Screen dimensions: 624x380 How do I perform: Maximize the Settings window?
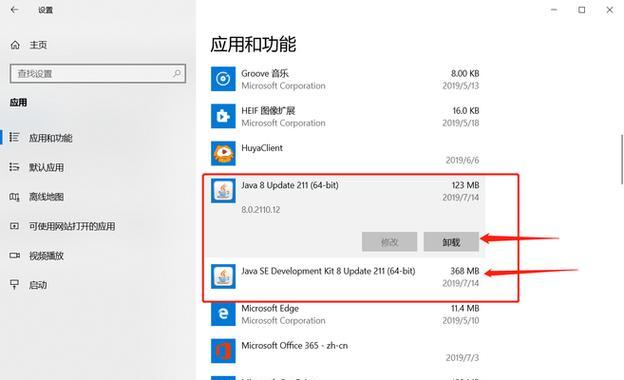[581, 10]
